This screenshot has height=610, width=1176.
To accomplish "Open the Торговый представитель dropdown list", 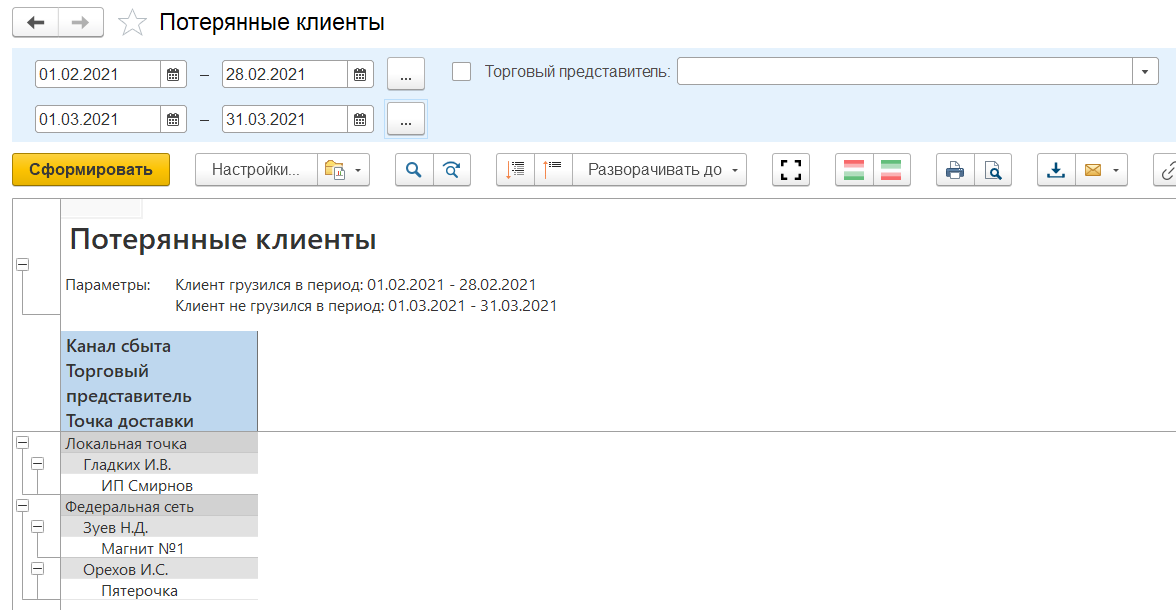I will pyautogui.click(x=1145, y=72).
